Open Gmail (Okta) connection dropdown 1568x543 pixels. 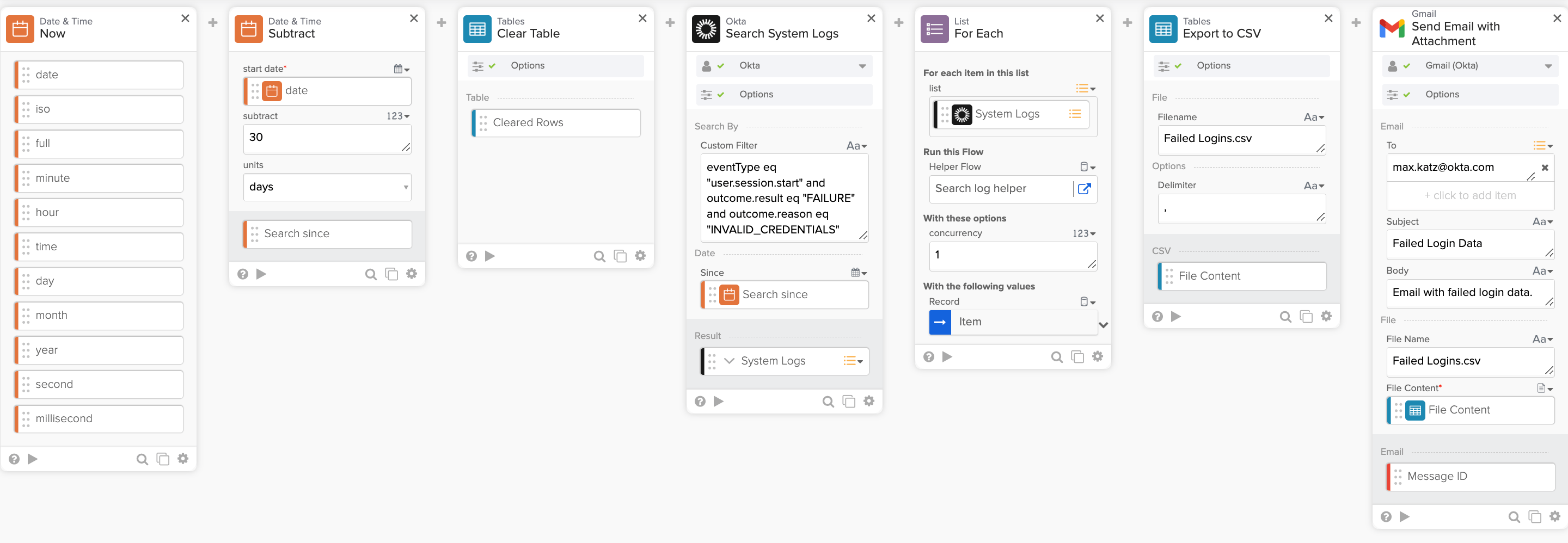(x=1470, y=66)
